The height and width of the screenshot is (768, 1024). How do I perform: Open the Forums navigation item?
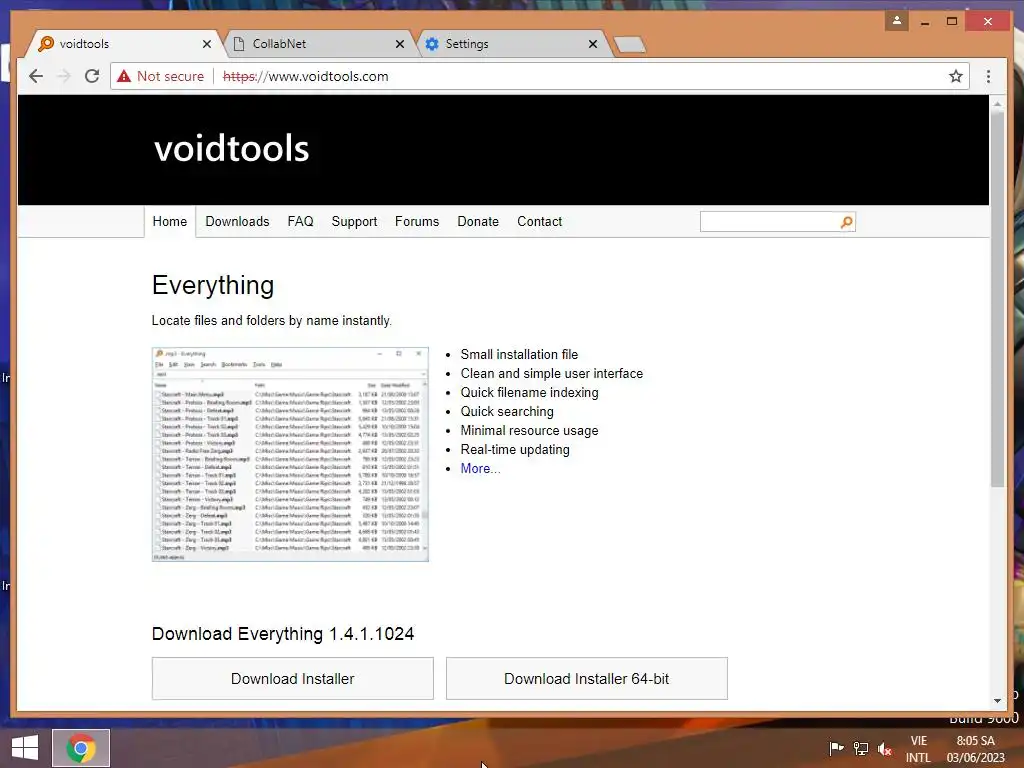pyautogui.click(x=417, y=221)
